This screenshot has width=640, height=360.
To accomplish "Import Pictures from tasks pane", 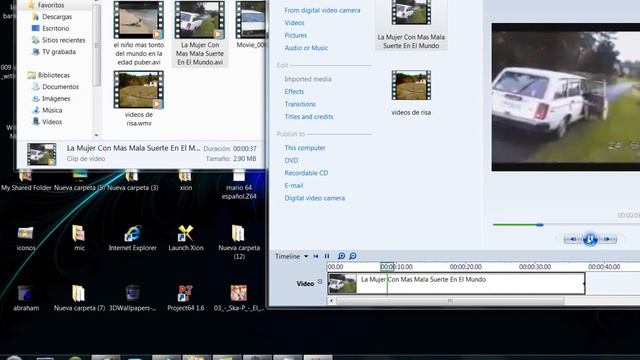I will pos(296,36).
